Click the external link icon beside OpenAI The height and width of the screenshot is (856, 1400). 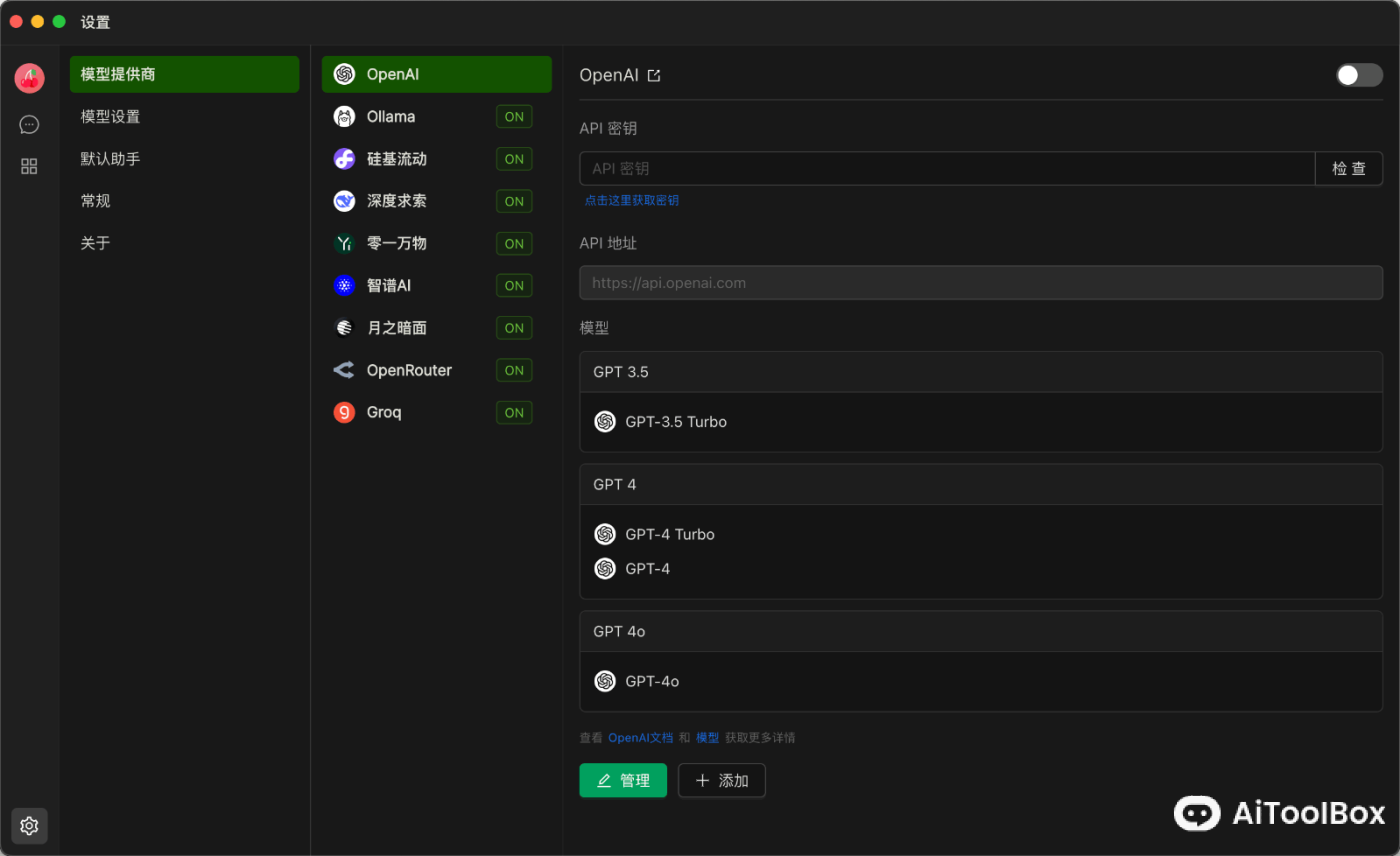pos(655,74)
